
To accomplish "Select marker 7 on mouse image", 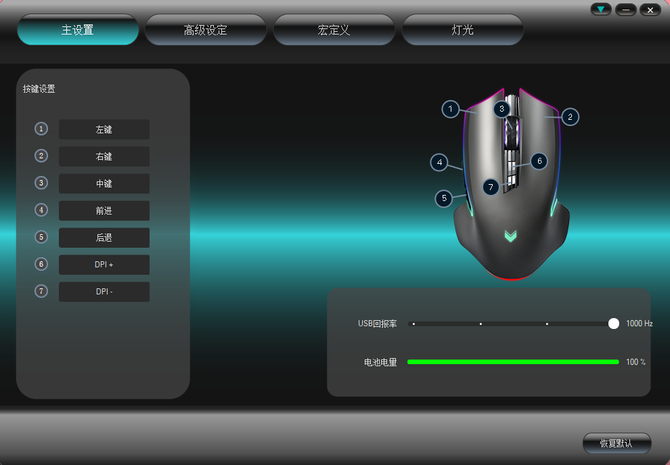I will [x=491, y=187].
